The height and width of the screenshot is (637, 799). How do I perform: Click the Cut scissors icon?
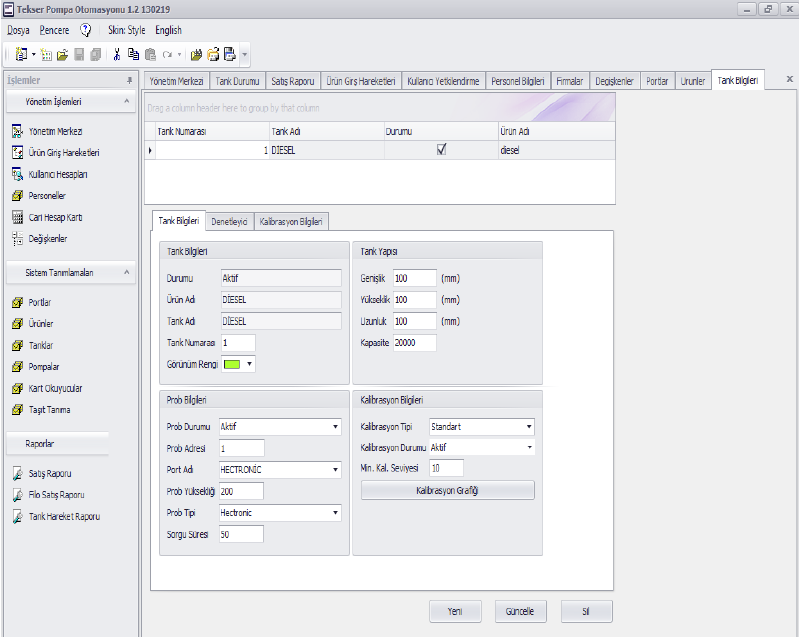click(x=117, y=55)
